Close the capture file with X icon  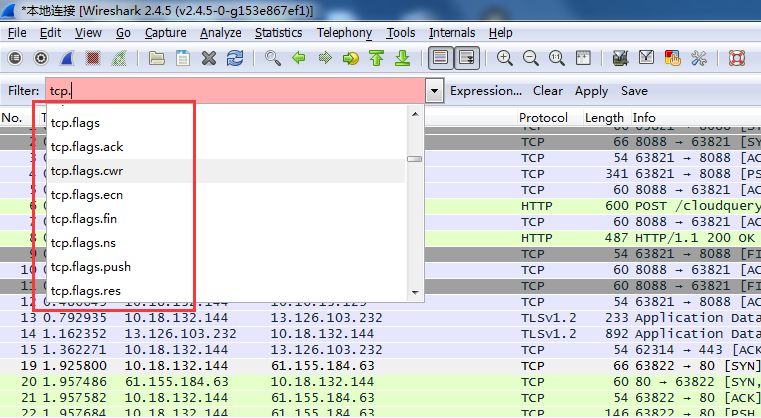click(x=209, y=59)
